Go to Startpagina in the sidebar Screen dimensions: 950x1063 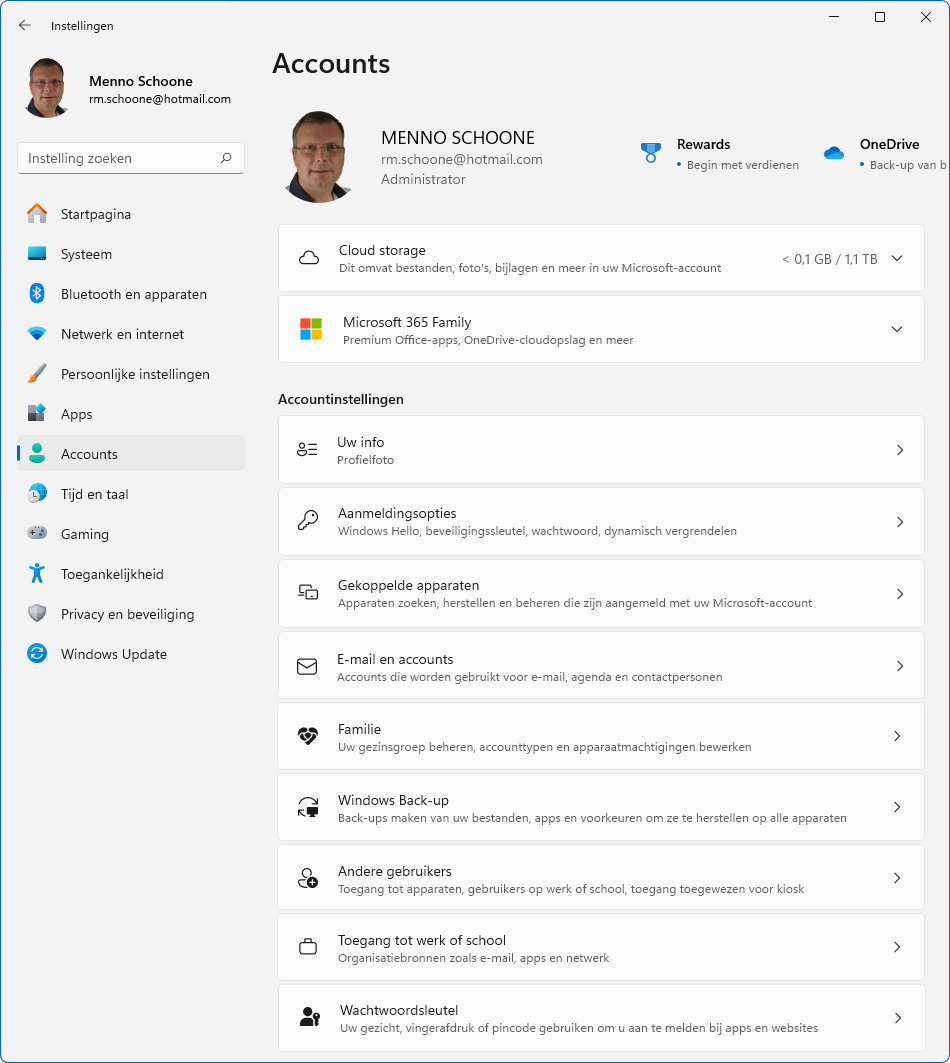tap(131, 214)
